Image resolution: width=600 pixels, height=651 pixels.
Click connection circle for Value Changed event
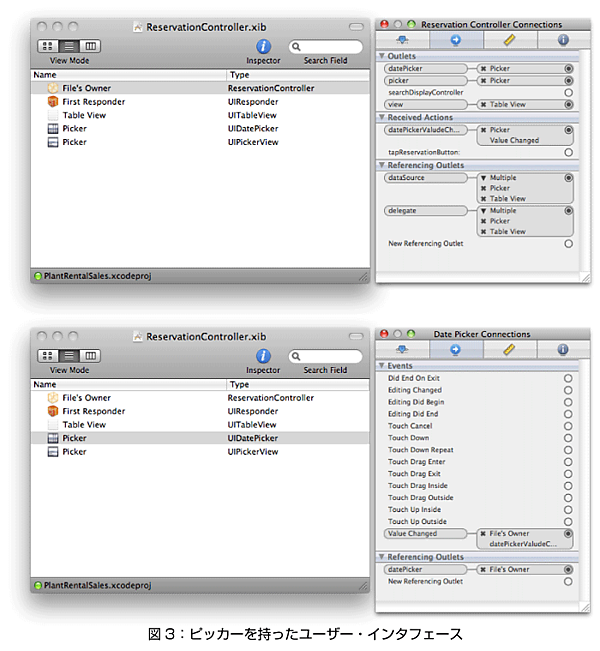[568, 534]
